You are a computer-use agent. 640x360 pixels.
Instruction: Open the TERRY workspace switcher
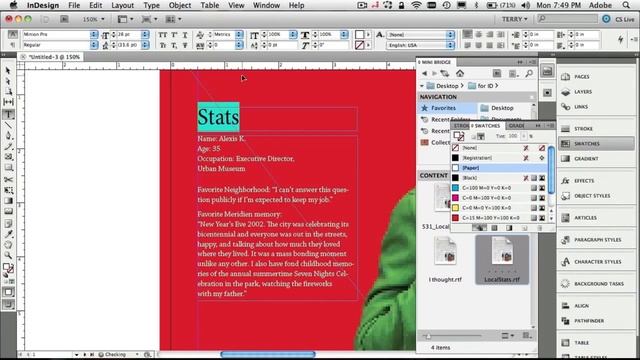click(x=514, y=19)
